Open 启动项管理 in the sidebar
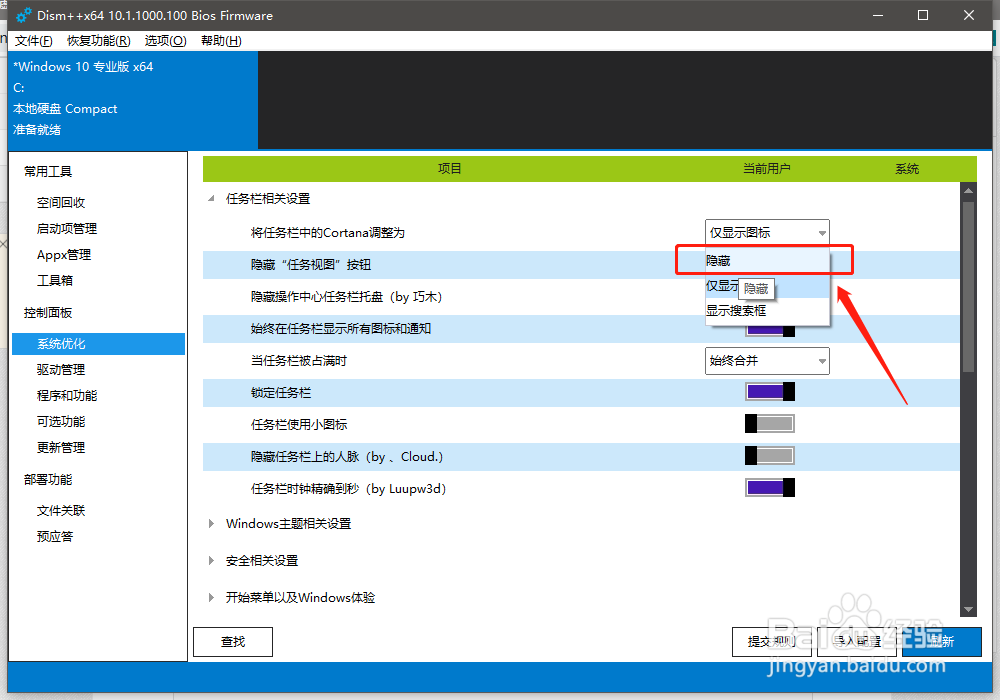 pos(66,229)
